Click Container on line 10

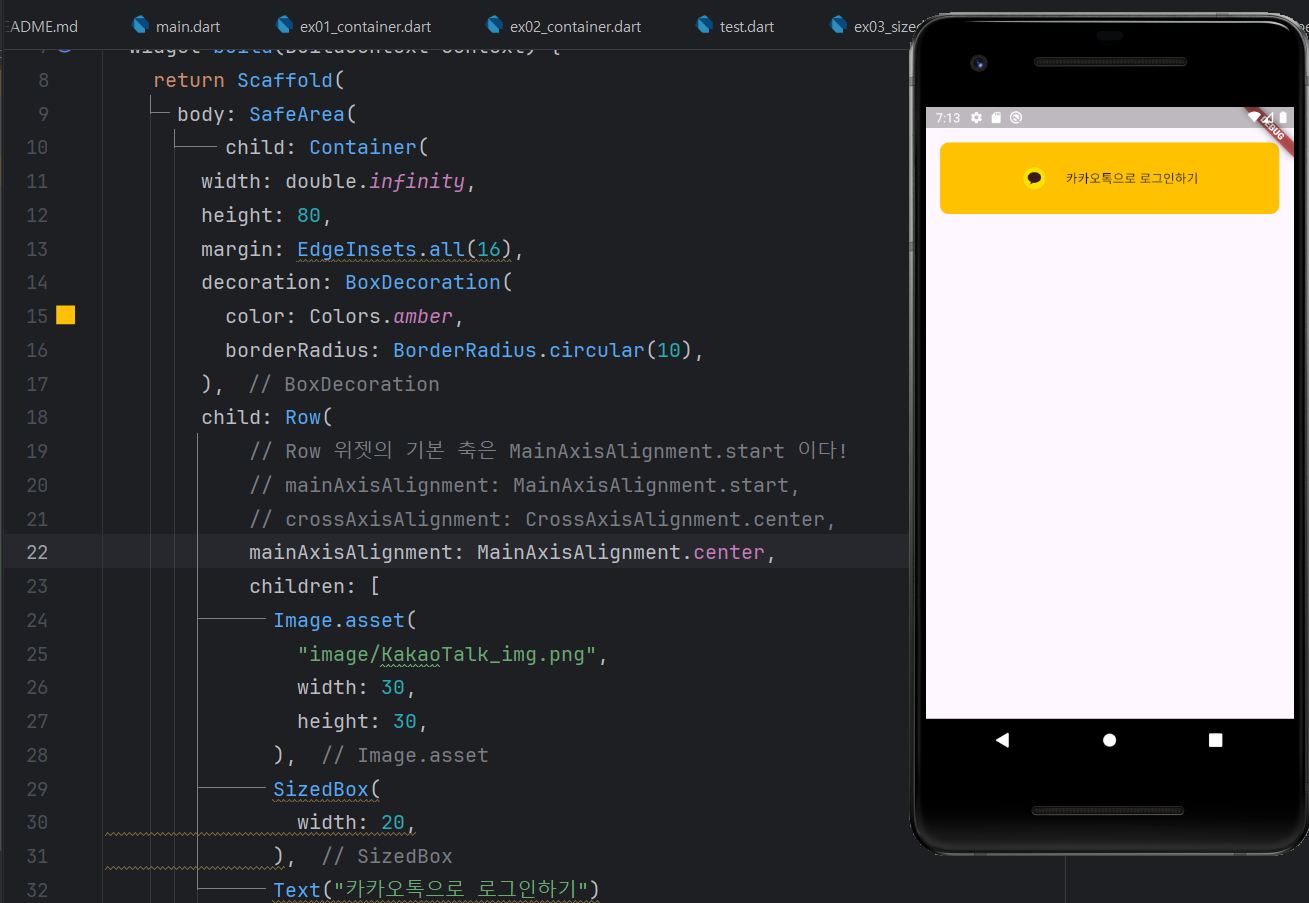click(363, 148)
